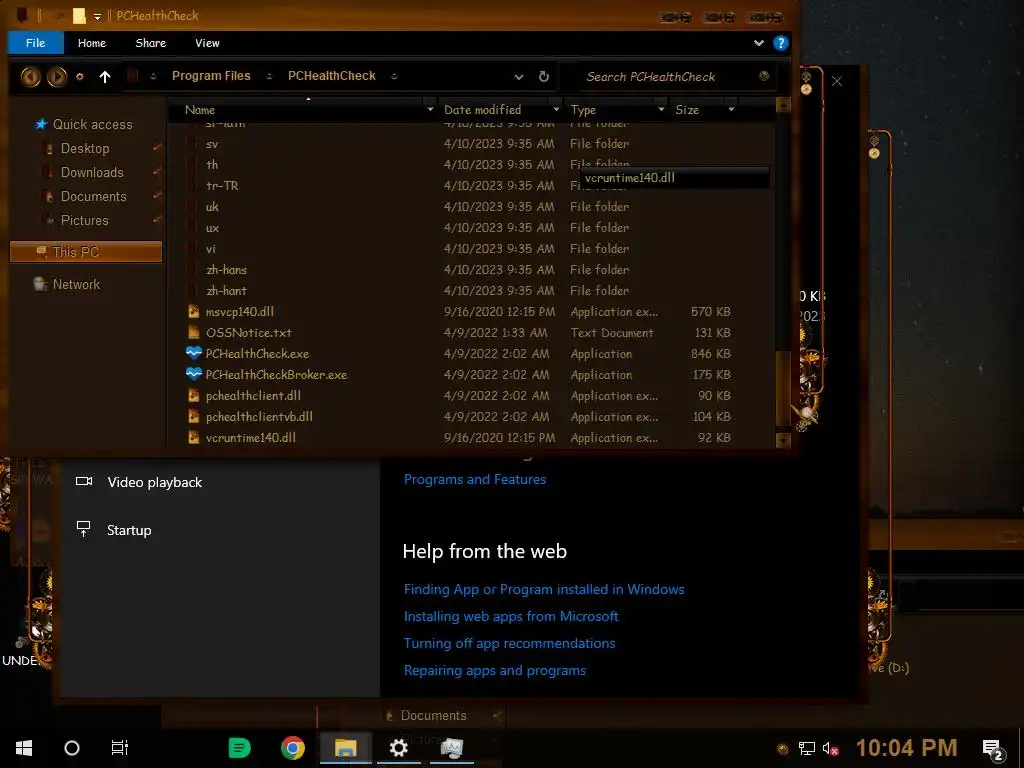This screenshot has height=768, width=1024.
Task: Open Explorer help with the question mark icon
Action: click(780, 43)
